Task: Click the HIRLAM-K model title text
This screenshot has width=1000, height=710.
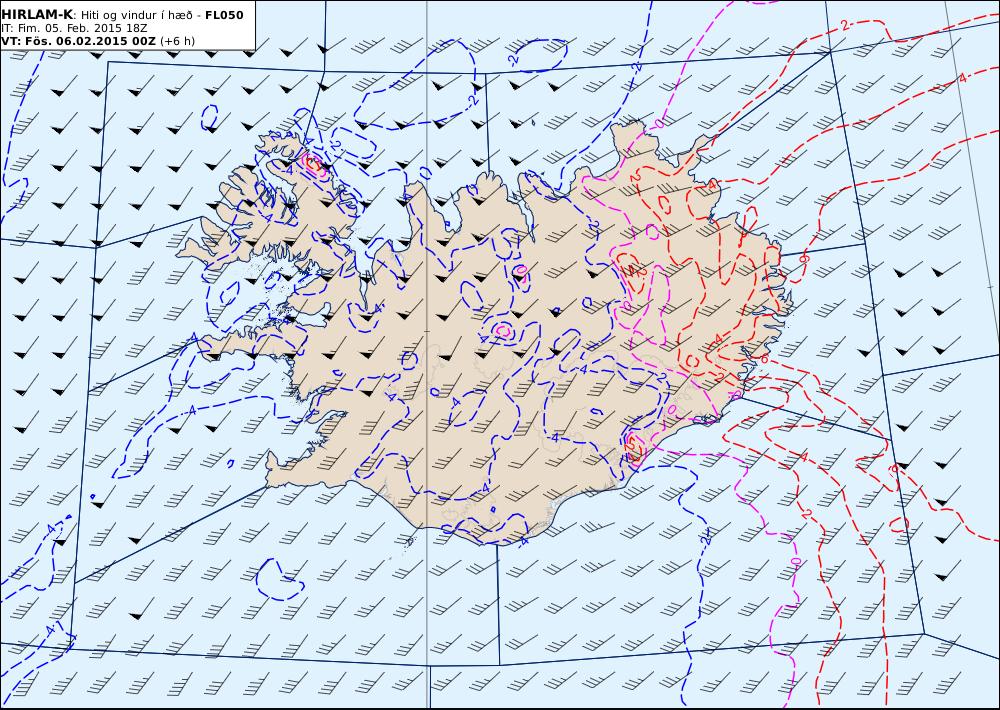Action: (x=37, y=15)
